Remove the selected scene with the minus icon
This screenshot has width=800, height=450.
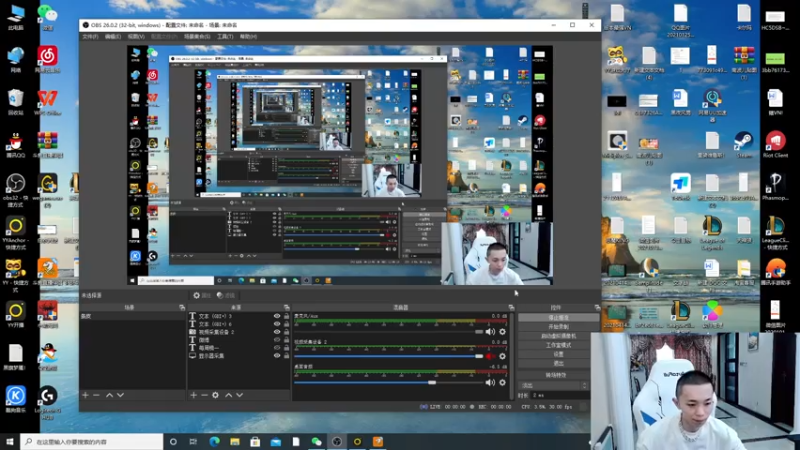[96, 395]
